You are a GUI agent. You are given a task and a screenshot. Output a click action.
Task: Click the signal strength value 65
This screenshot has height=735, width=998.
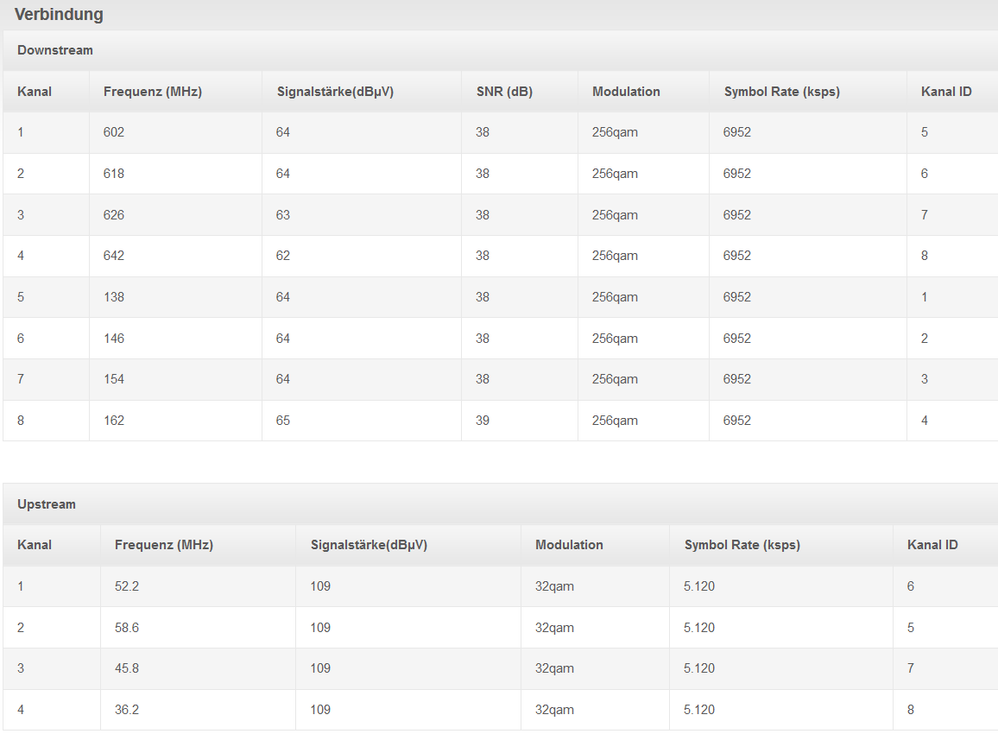coord(283,421)
